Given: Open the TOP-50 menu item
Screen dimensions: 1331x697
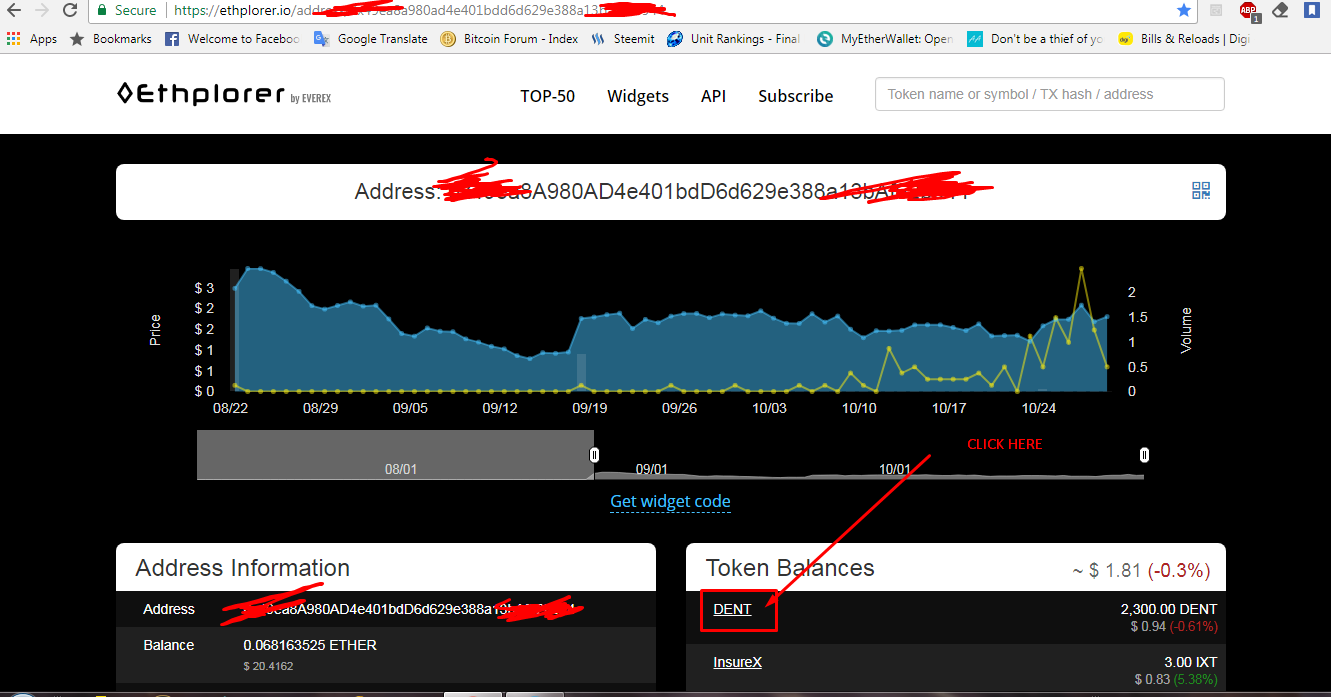Looking at the screenshot, I should click(548, 96).
